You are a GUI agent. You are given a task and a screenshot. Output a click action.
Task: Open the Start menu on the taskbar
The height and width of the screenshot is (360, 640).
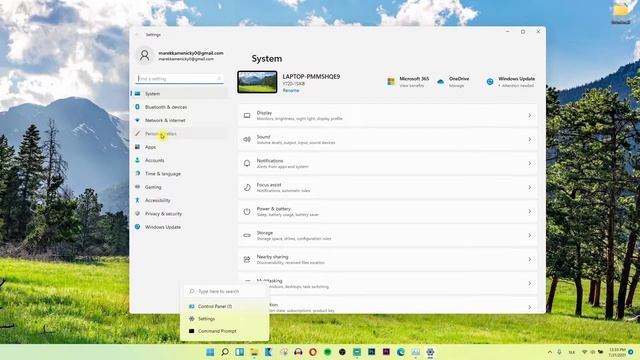click(x=210, y=352)
